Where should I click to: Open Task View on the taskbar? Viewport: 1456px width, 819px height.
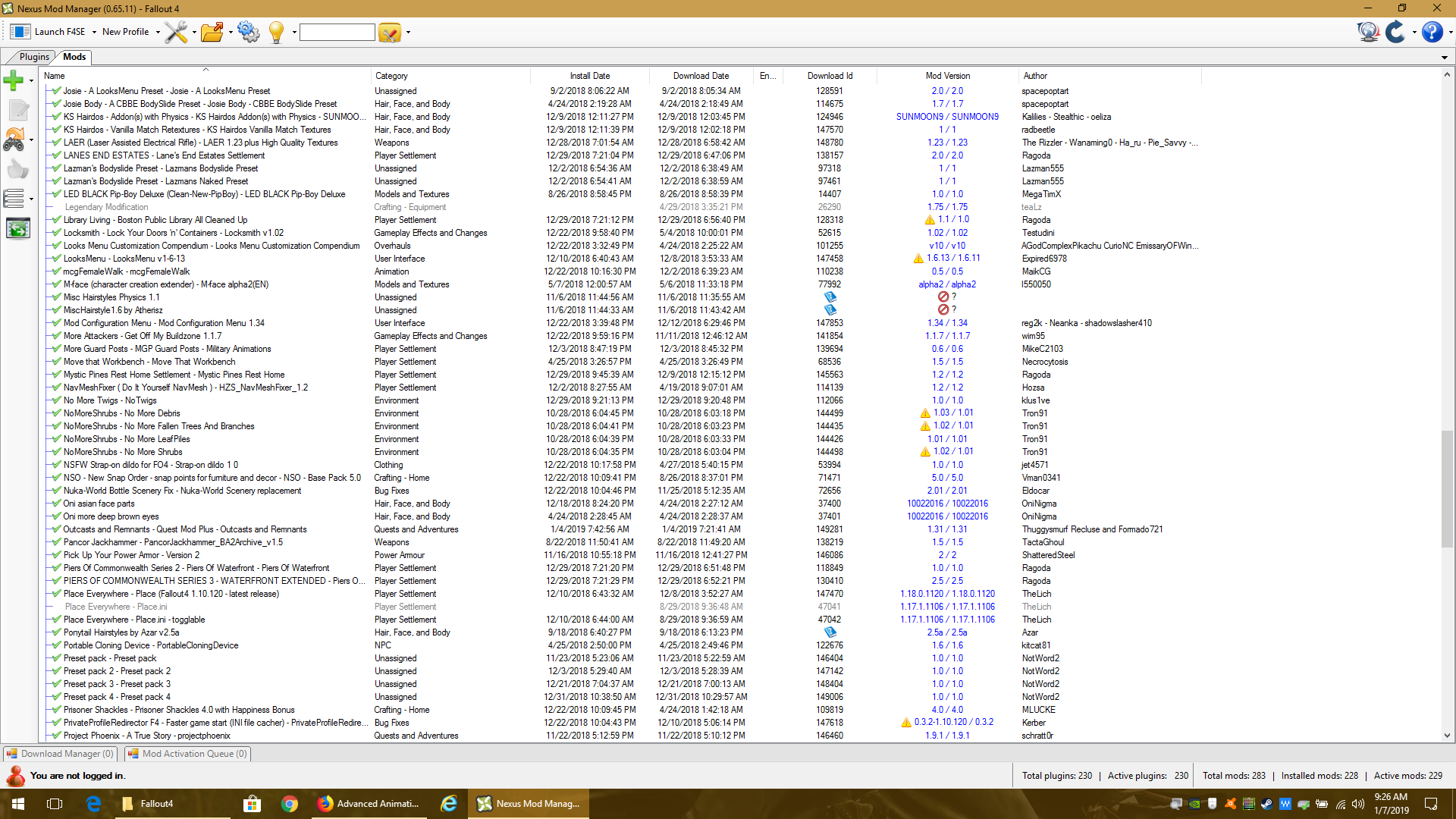point(55,804)
